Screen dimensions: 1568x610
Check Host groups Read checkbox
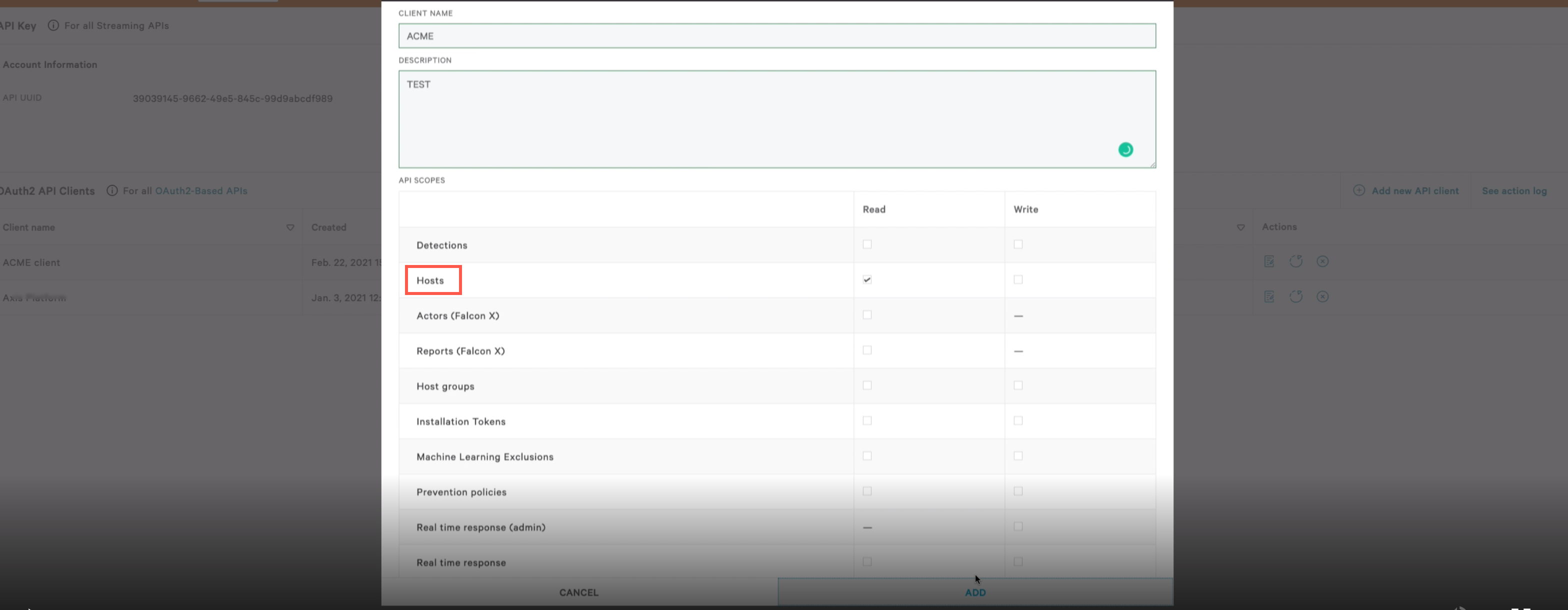tap(867, 386)
